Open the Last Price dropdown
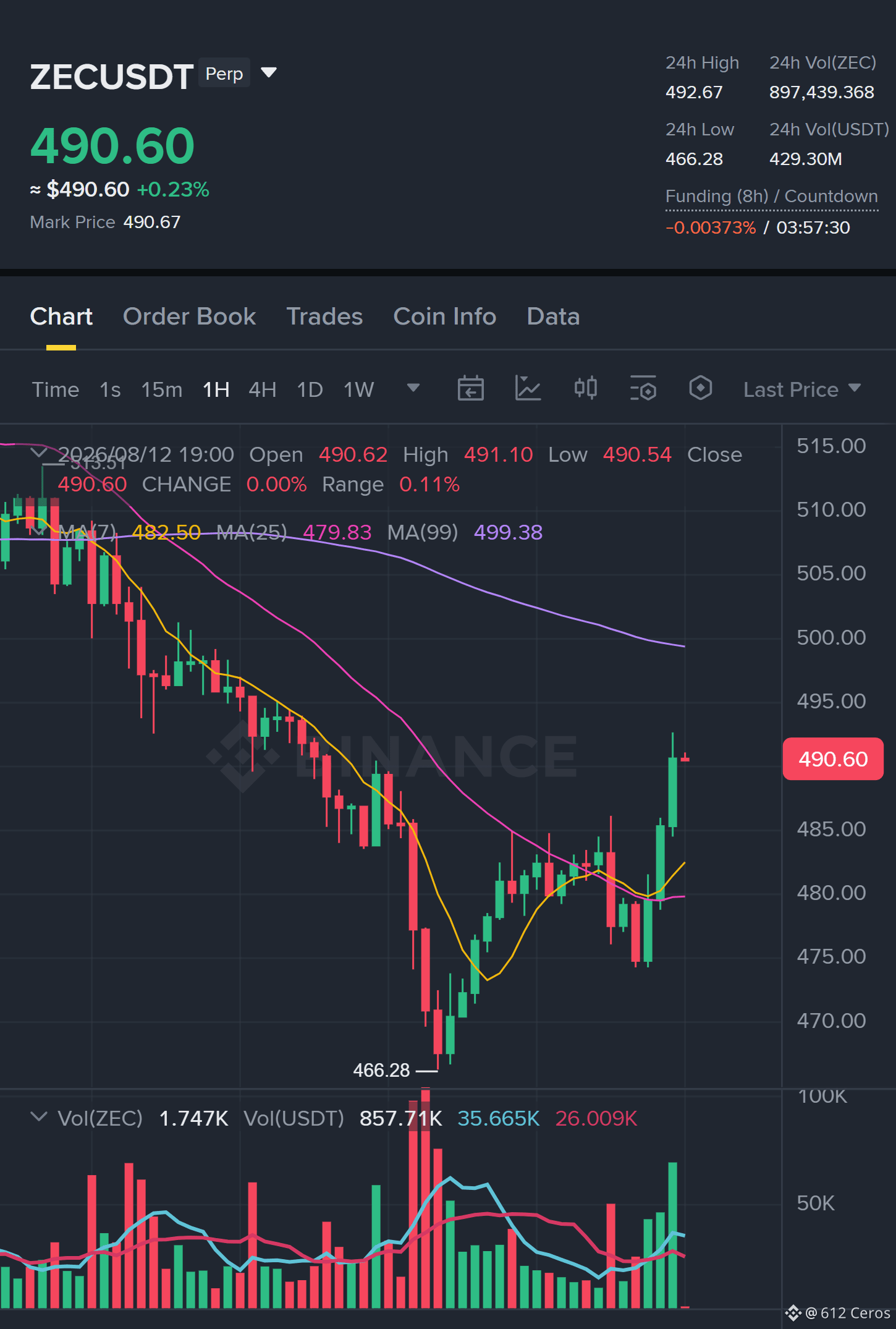The width and height of the screenshot is (896, 1329). 802,389
